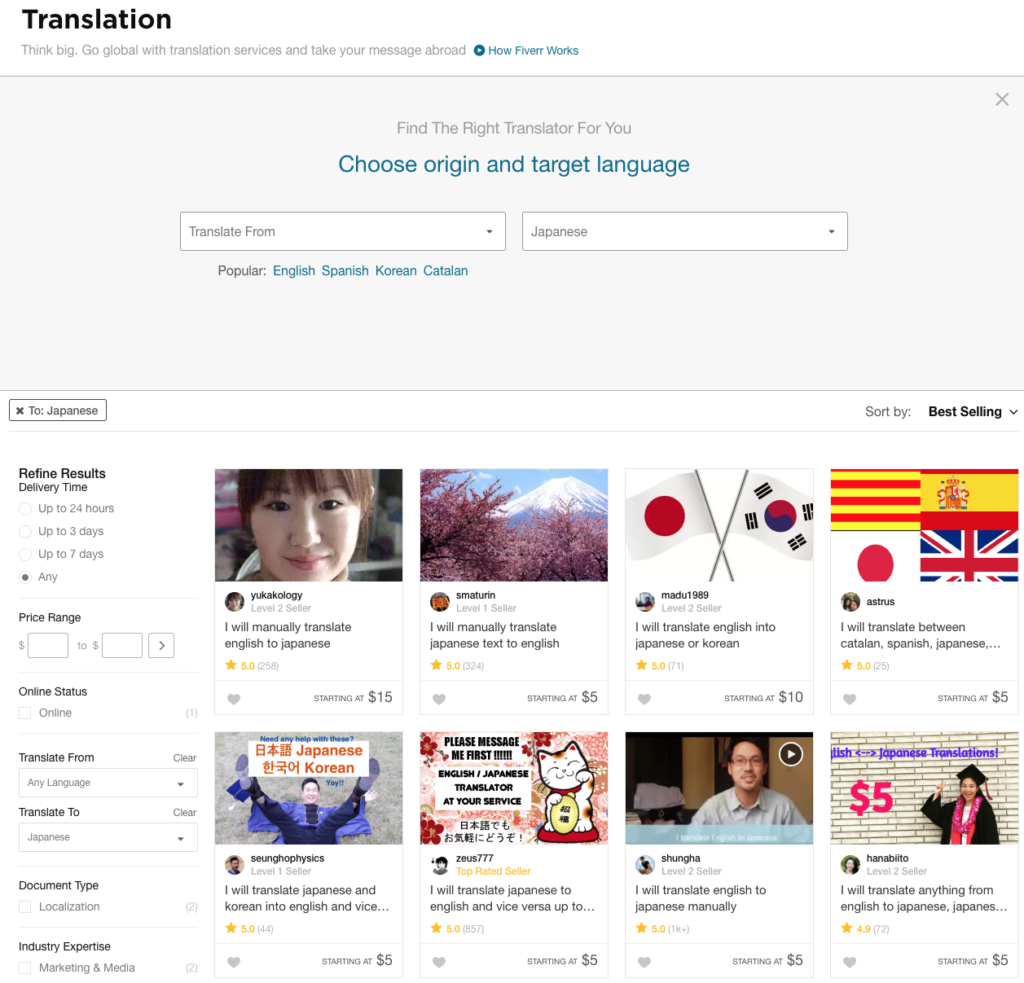The height and width of the screenshot is (983, 1024).
Task: Check the Localization document type box
Action: (25, 907)
